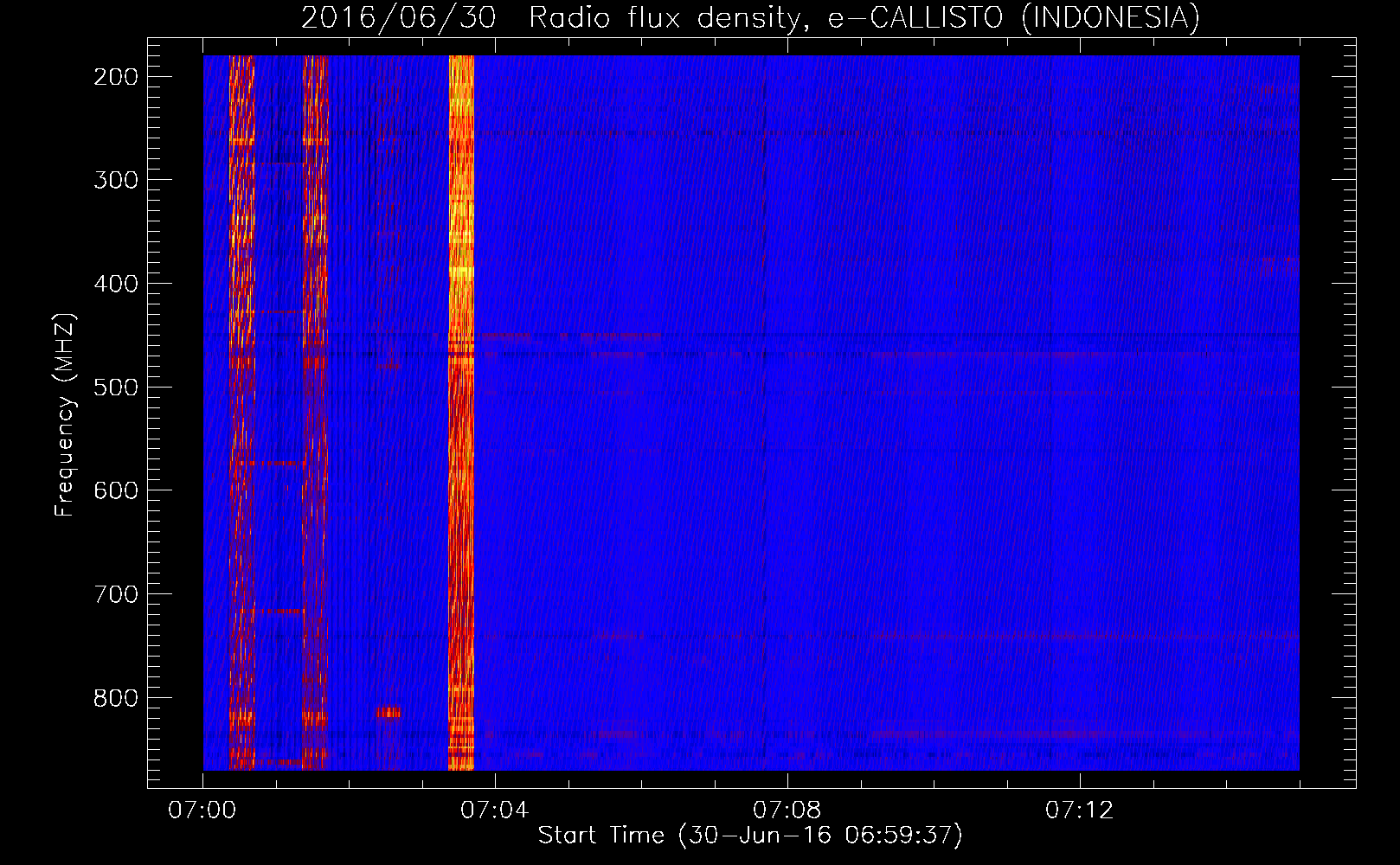This screenshot has width=1400, height=865.
Task: Select the 400 frequency tick label
Action: pos(116,284)
